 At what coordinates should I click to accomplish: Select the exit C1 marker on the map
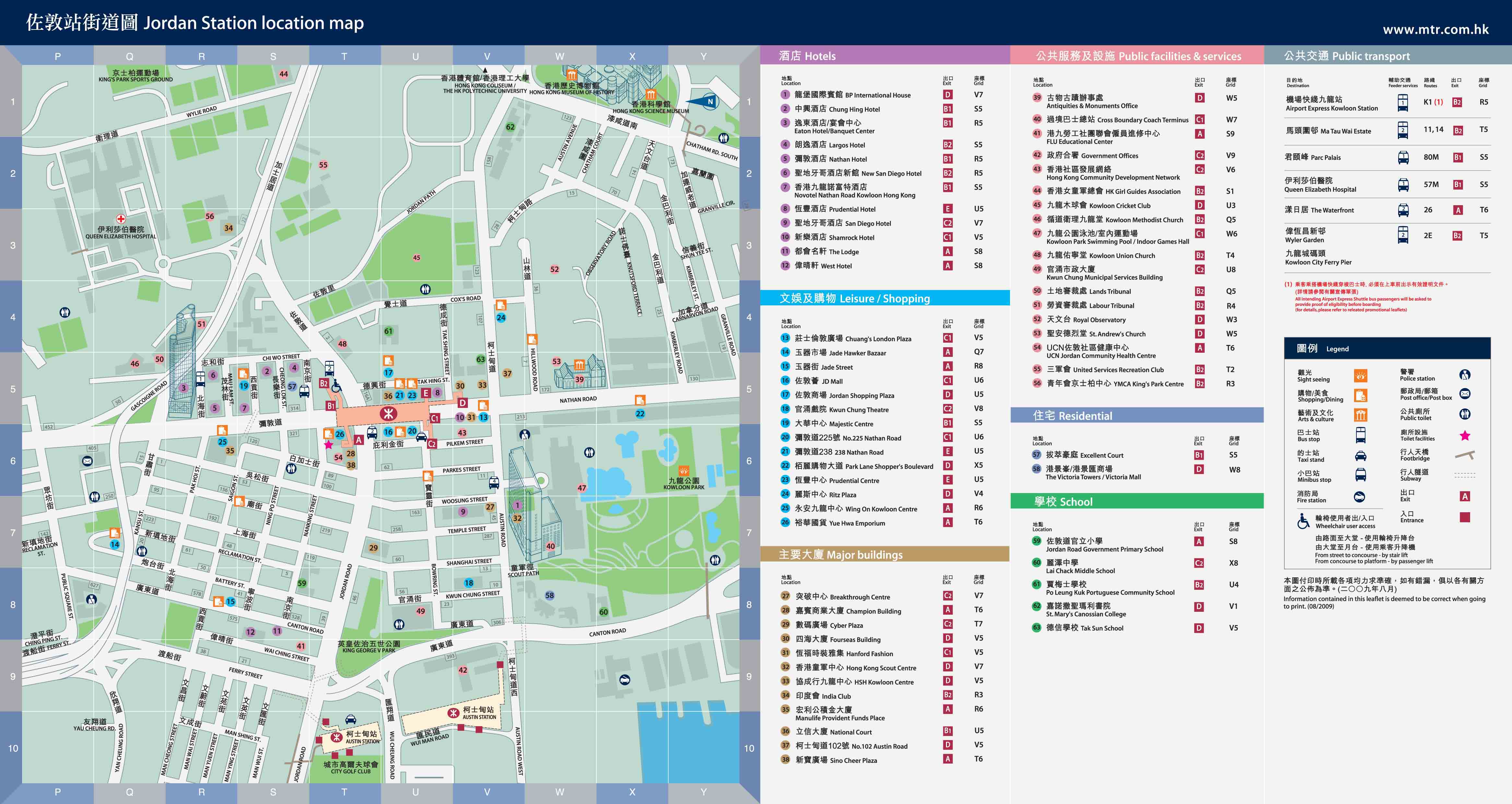click(x=435, y=419)
